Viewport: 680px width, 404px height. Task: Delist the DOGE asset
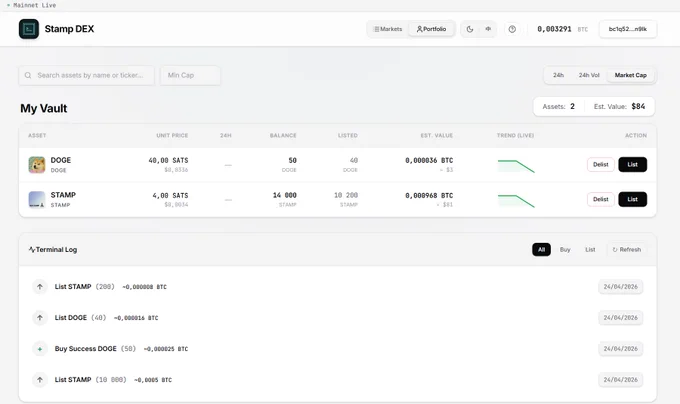click(x=601, y=165)
